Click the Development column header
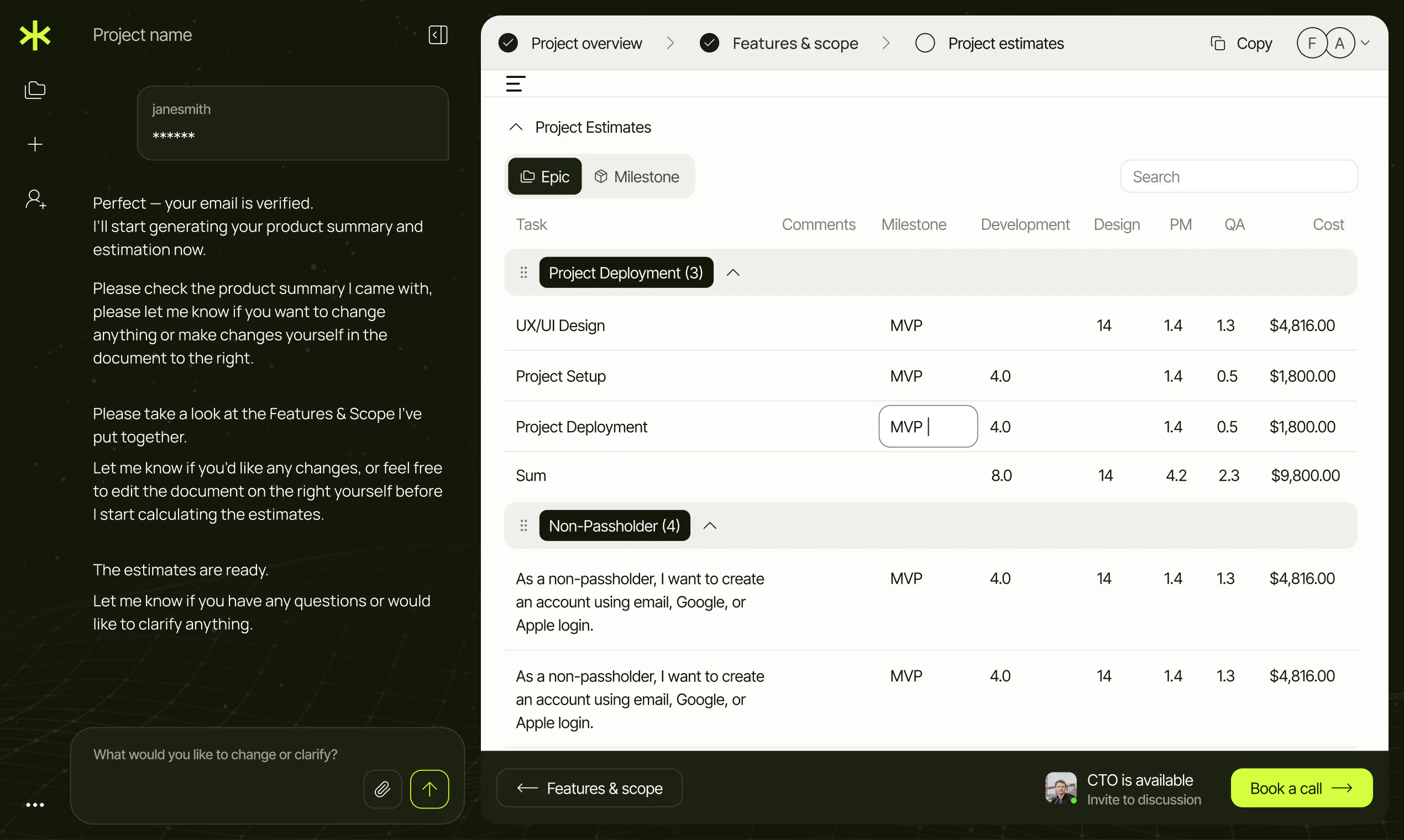The image size is (1404, 840). coord(1025,225)
